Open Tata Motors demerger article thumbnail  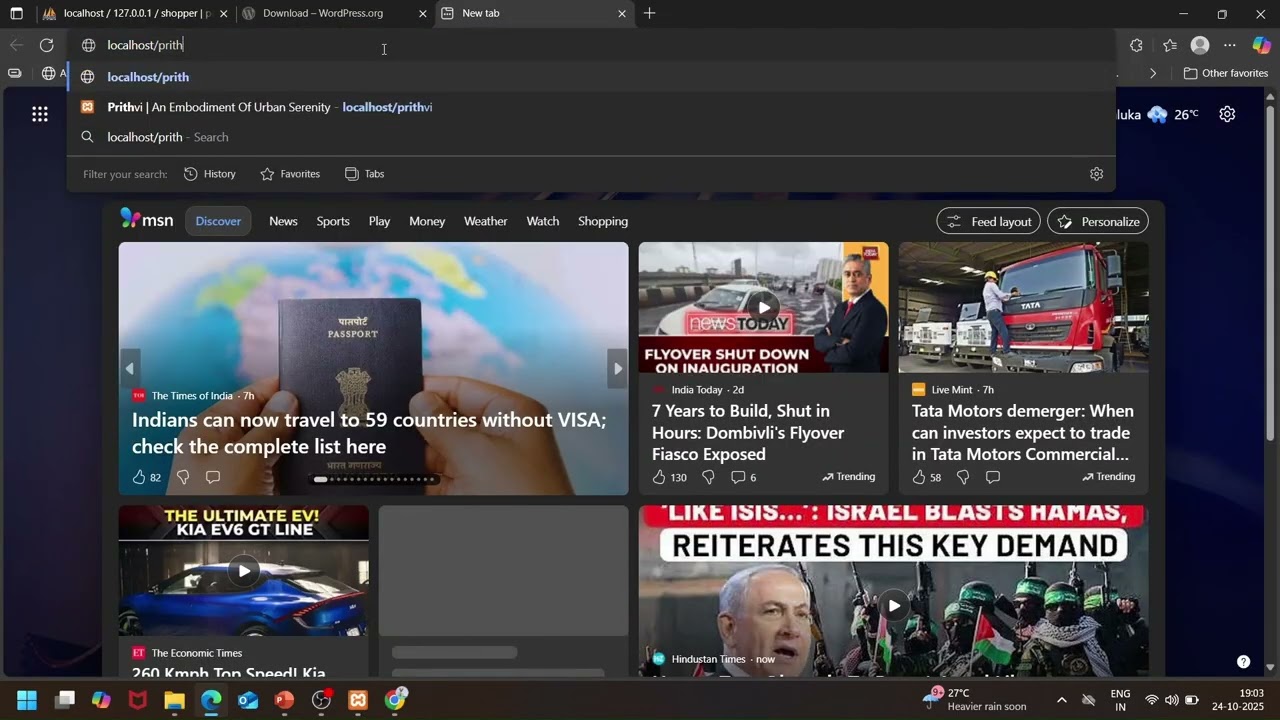click(x=1023, y=307)
